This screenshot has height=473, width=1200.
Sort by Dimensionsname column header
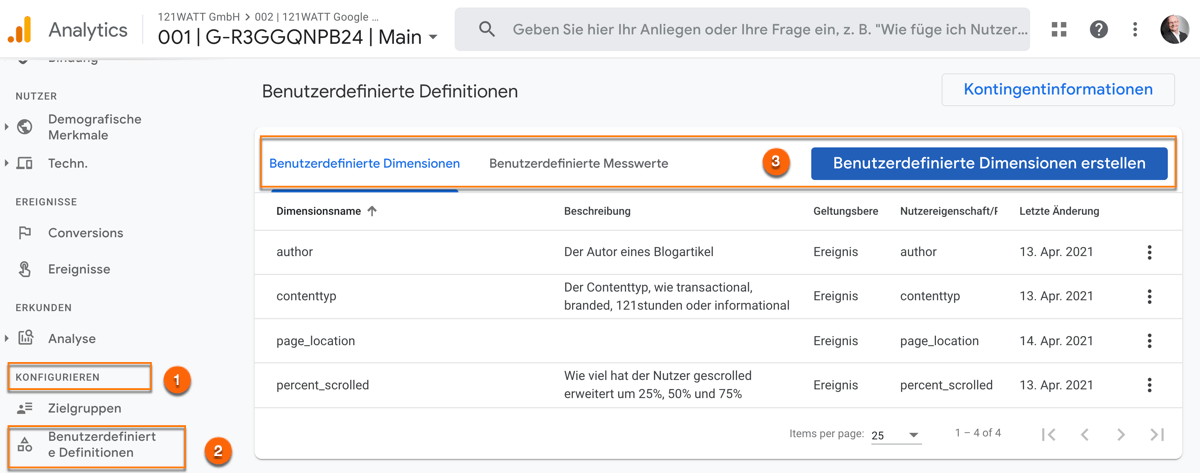pos(319,211)
